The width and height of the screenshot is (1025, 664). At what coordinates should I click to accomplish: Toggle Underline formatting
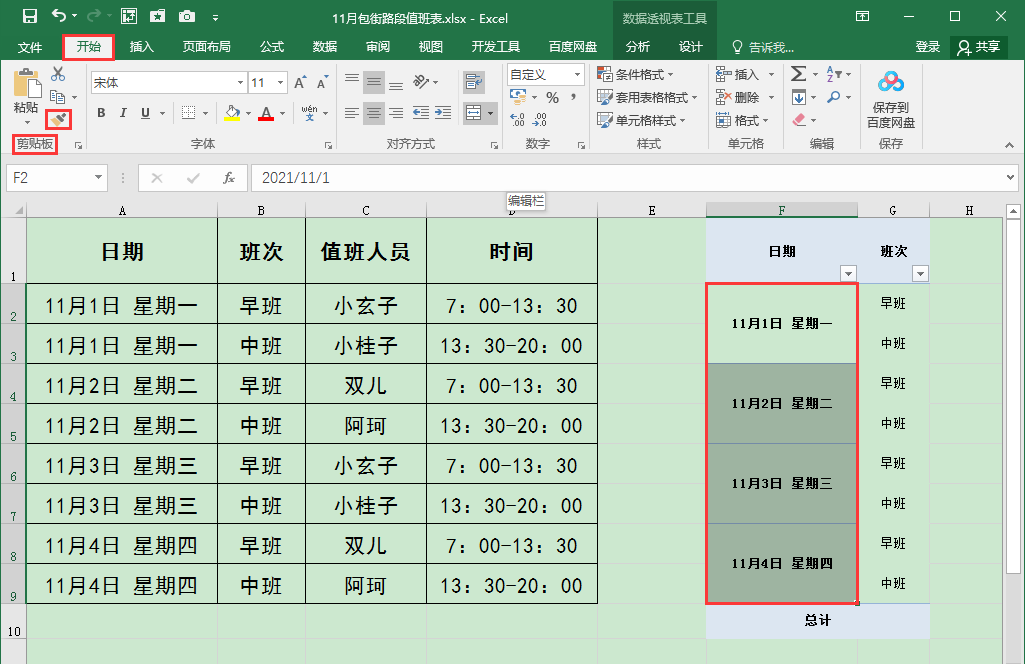[x=145, y=113]
